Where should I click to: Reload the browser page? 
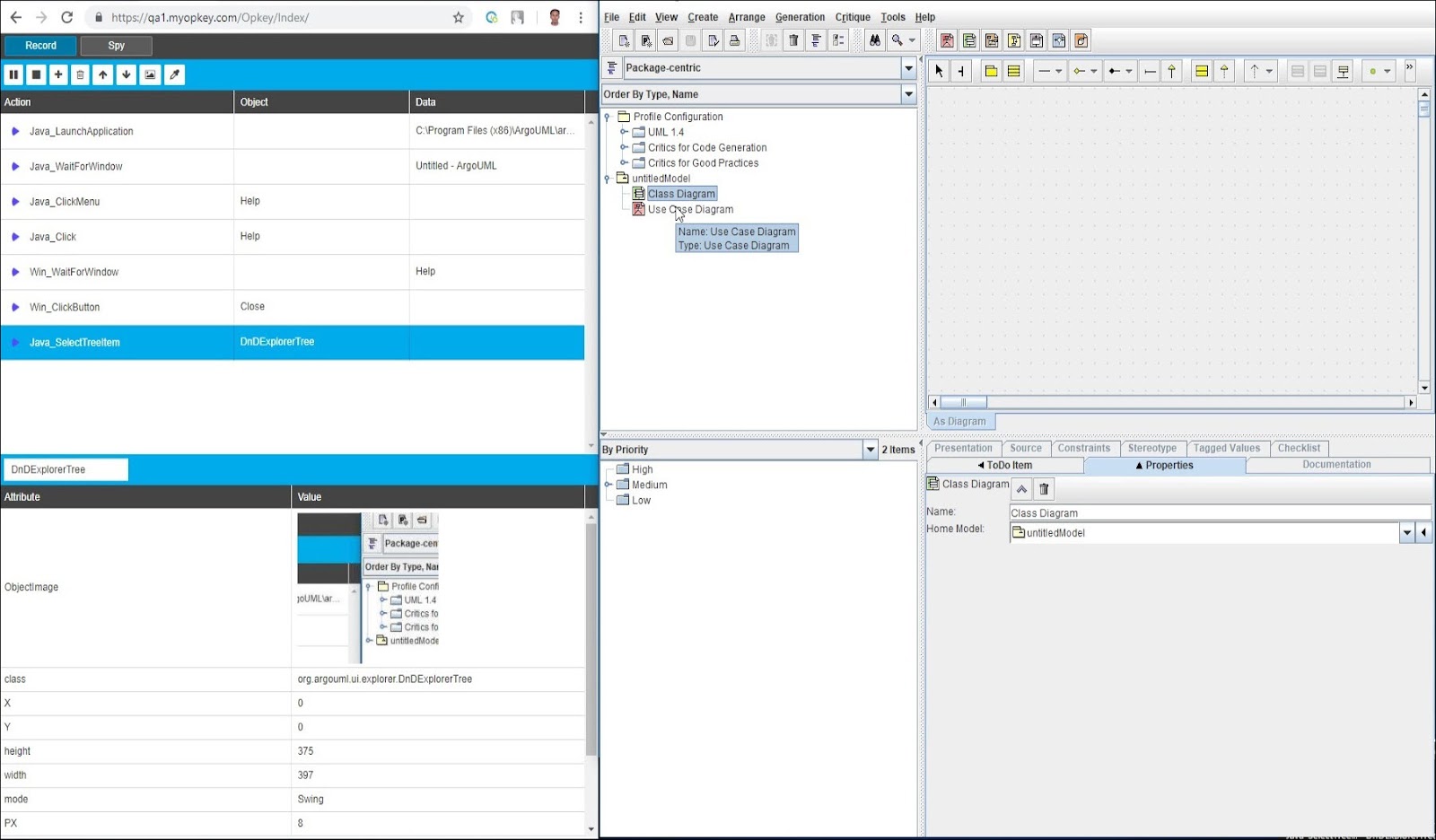[66, 17]
